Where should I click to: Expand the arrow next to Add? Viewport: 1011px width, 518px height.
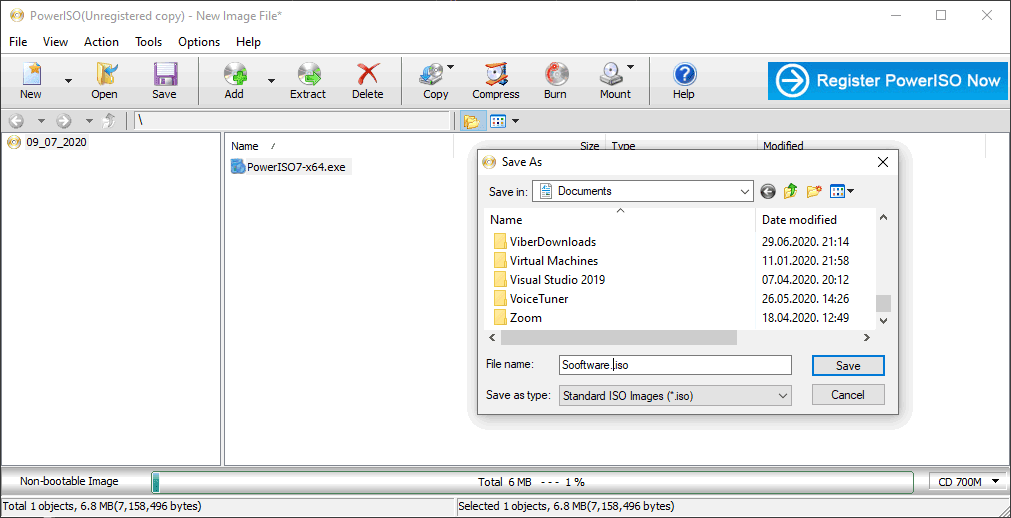(x=271, y=81)
